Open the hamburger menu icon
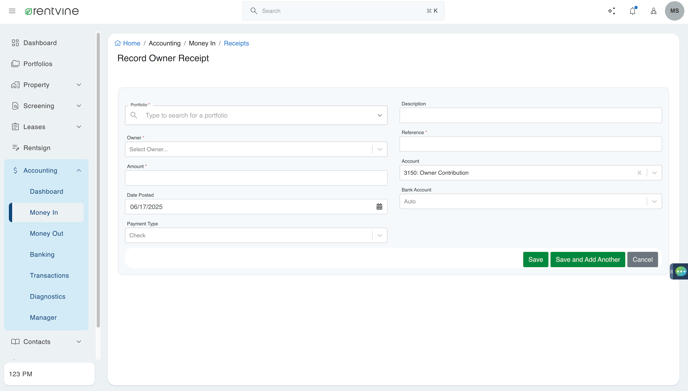The image size is (688, 391). coord(12,11)
